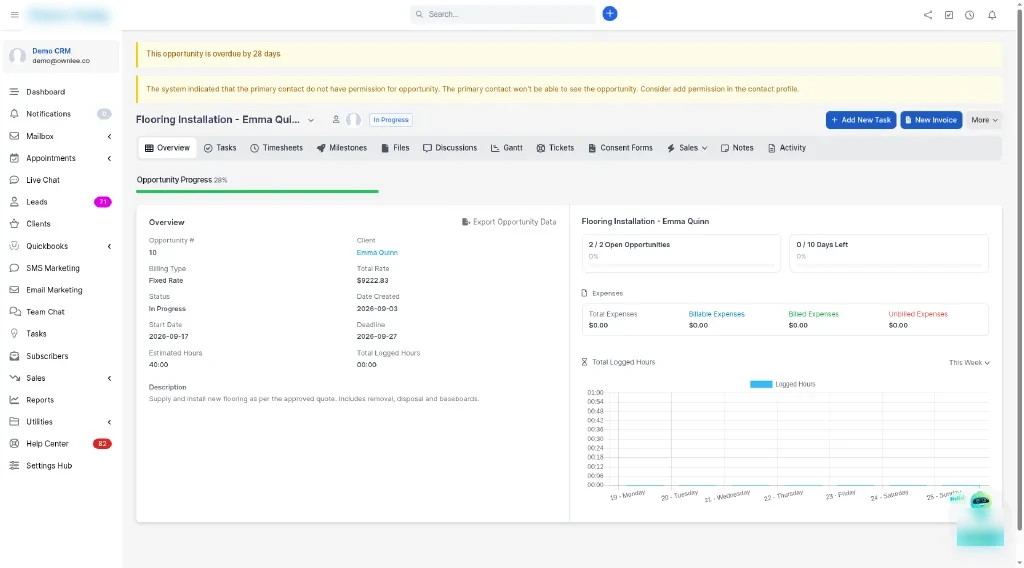Open the More actions dropdown
Screen dimensions: 1024x568
click(x=984, y=120)
